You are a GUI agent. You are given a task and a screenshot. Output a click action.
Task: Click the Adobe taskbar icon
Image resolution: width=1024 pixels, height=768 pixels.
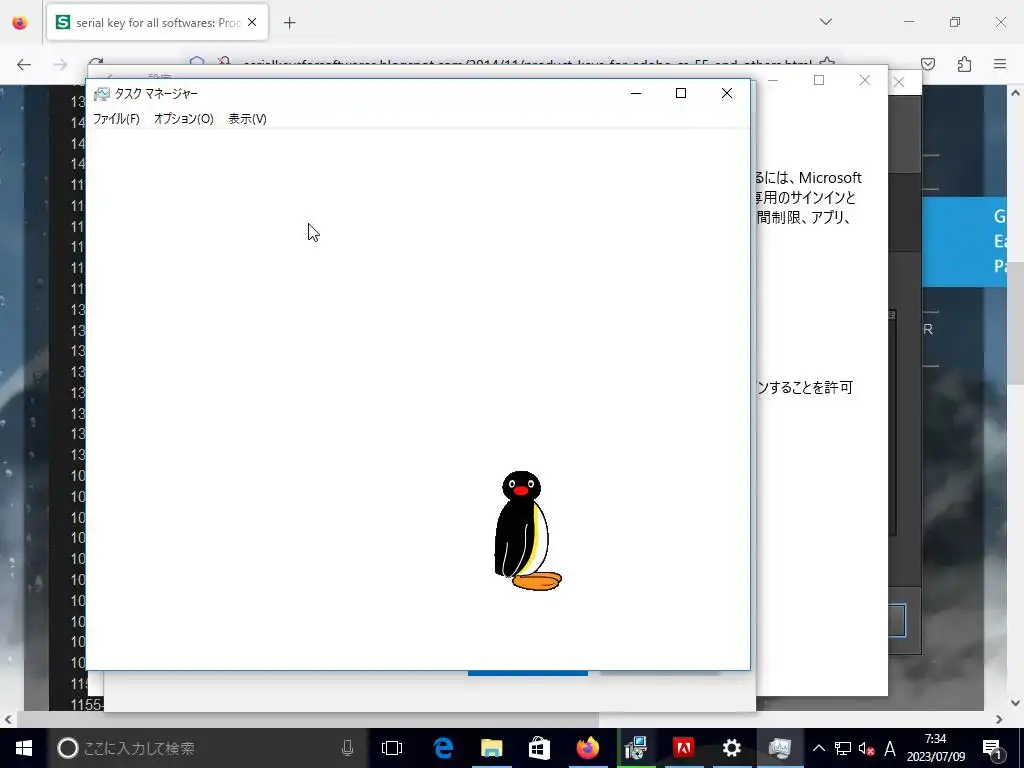click(x=684, y=748)
